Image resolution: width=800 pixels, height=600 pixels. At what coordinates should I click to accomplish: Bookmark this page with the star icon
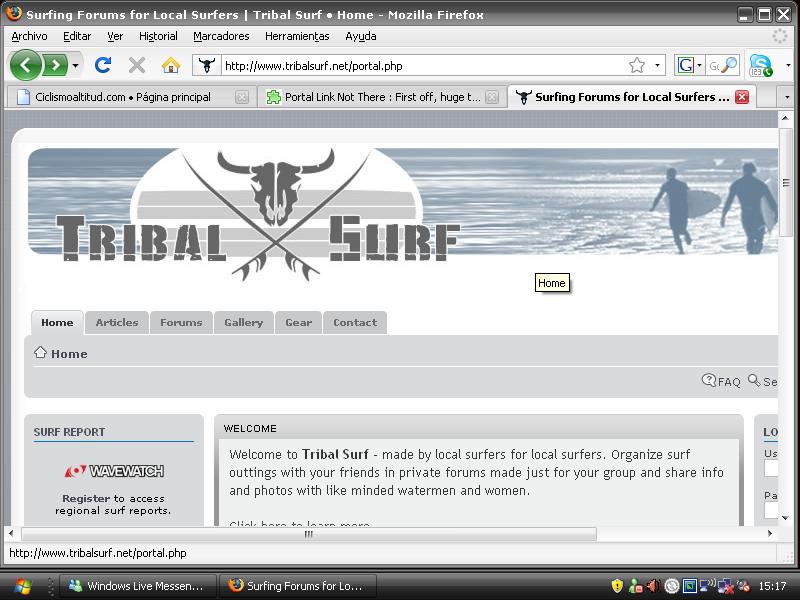(x=637, y=65)
